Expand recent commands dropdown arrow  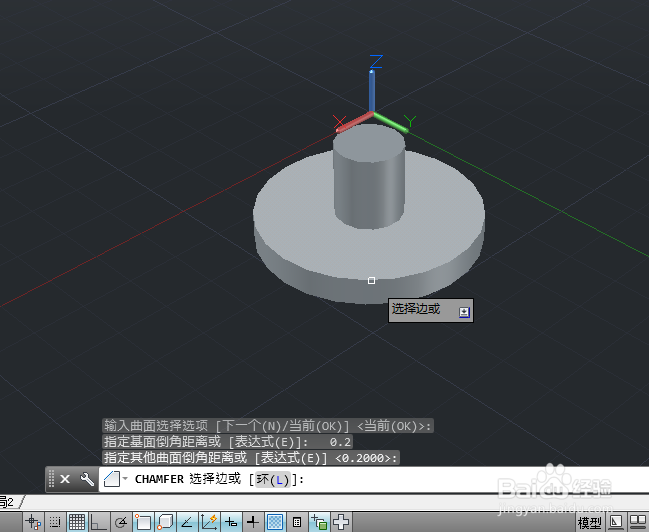pyautogui.click(x=125, y=479)
